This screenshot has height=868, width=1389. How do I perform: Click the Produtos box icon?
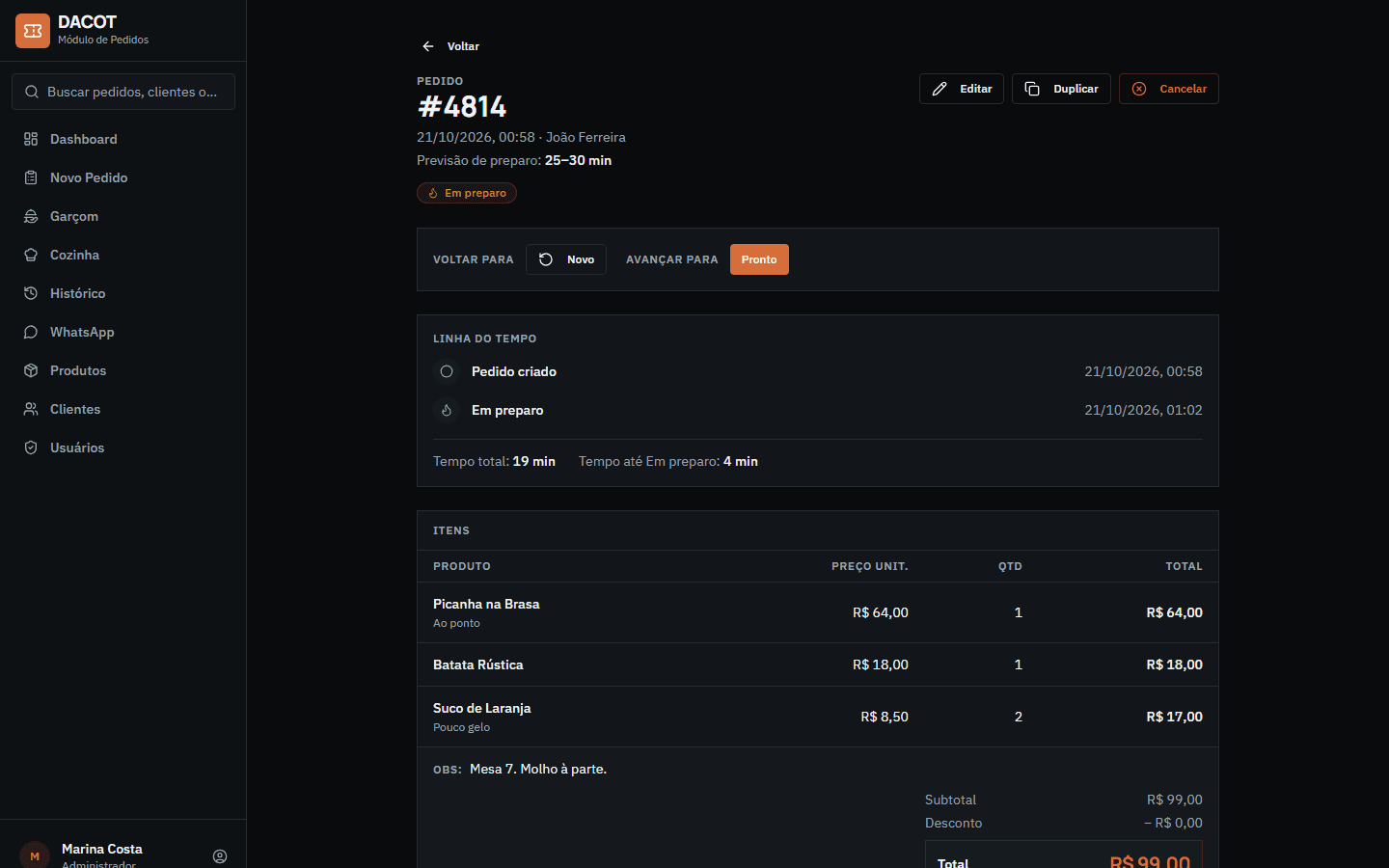point(31,370)
